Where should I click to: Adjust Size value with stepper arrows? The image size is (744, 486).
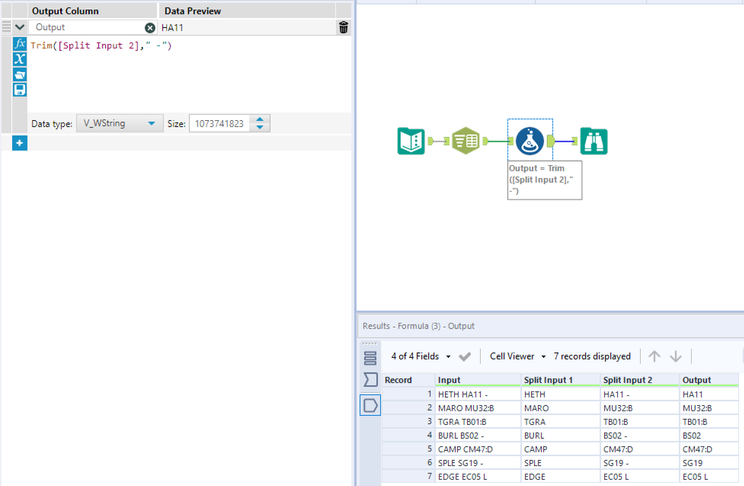(260, 123)
